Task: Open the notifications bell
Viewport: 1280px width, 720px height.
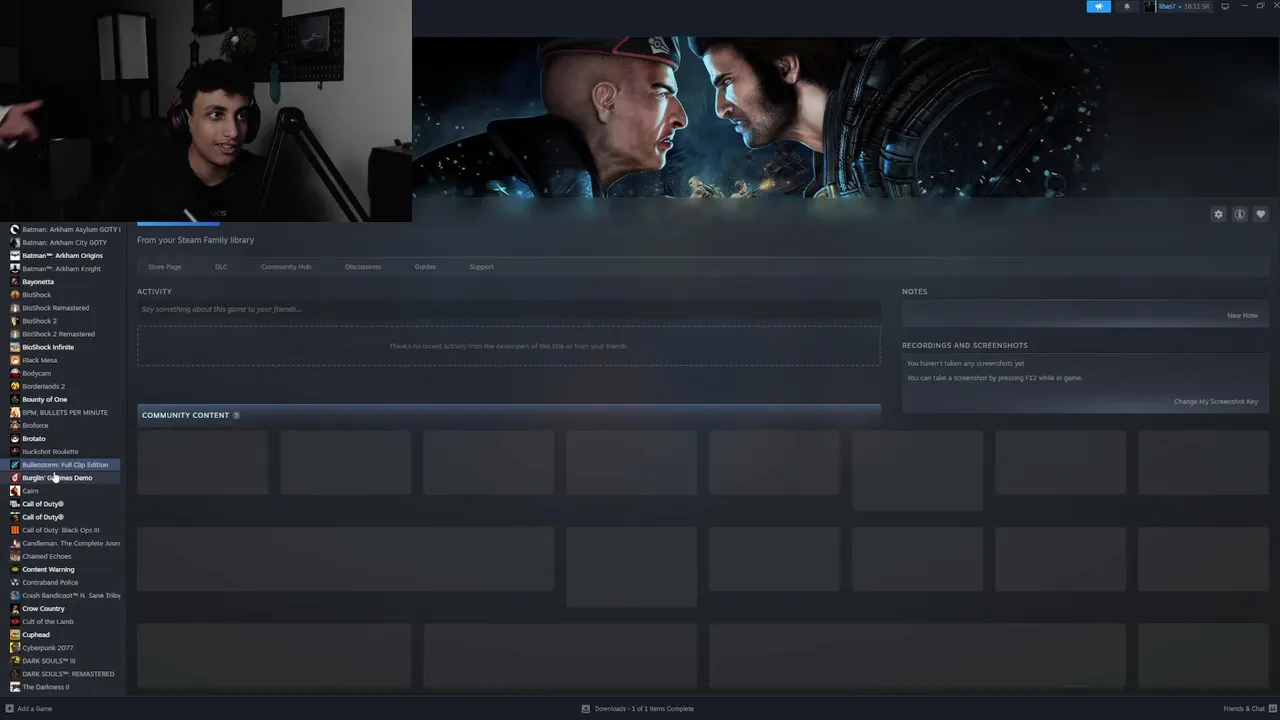Action: [x=1127, y=6]
